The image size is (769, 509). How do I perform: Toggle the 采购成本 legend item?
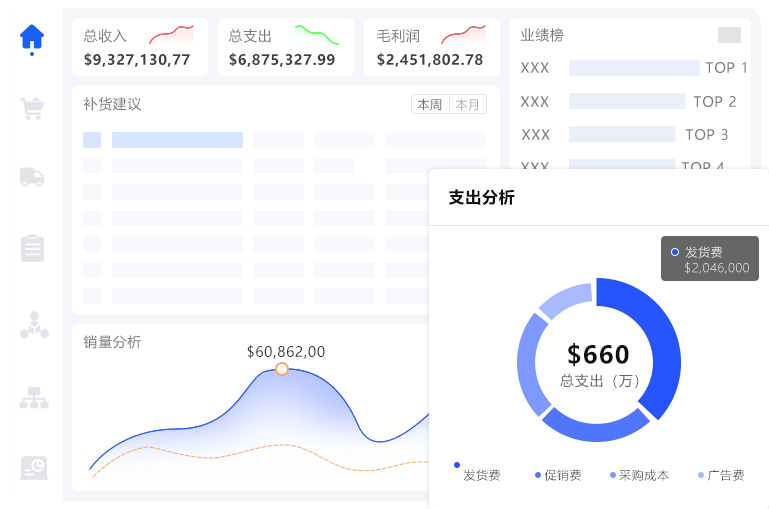tap(639, 476)
